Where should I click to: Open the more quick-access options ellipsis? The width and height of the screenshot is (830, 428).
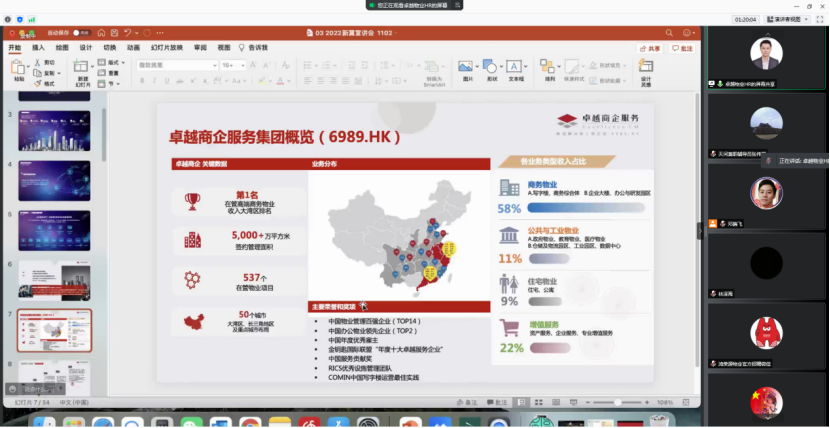tap(160, 33)
